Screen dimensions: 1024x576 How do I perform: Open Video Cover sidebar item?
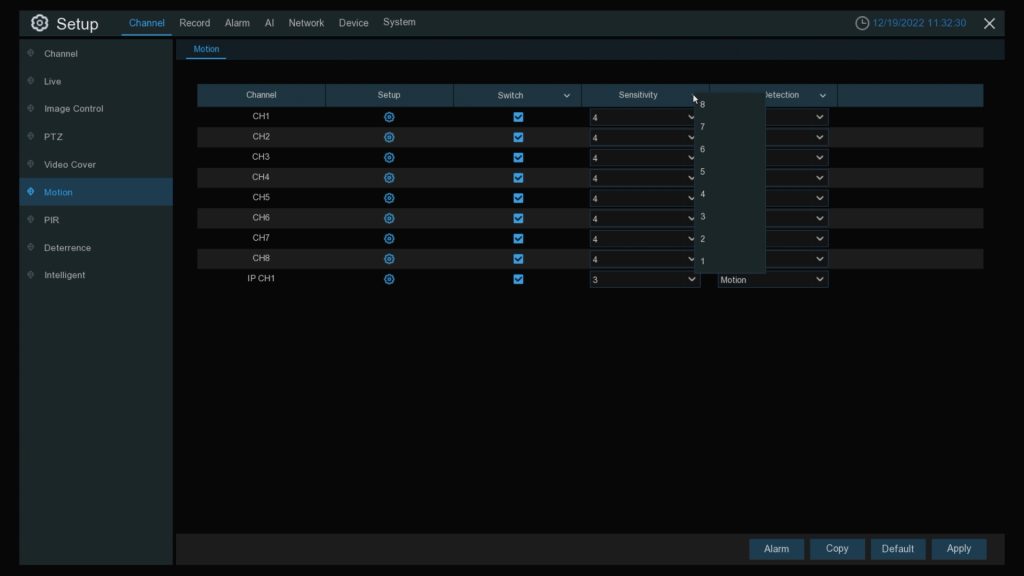pos(70,165)
